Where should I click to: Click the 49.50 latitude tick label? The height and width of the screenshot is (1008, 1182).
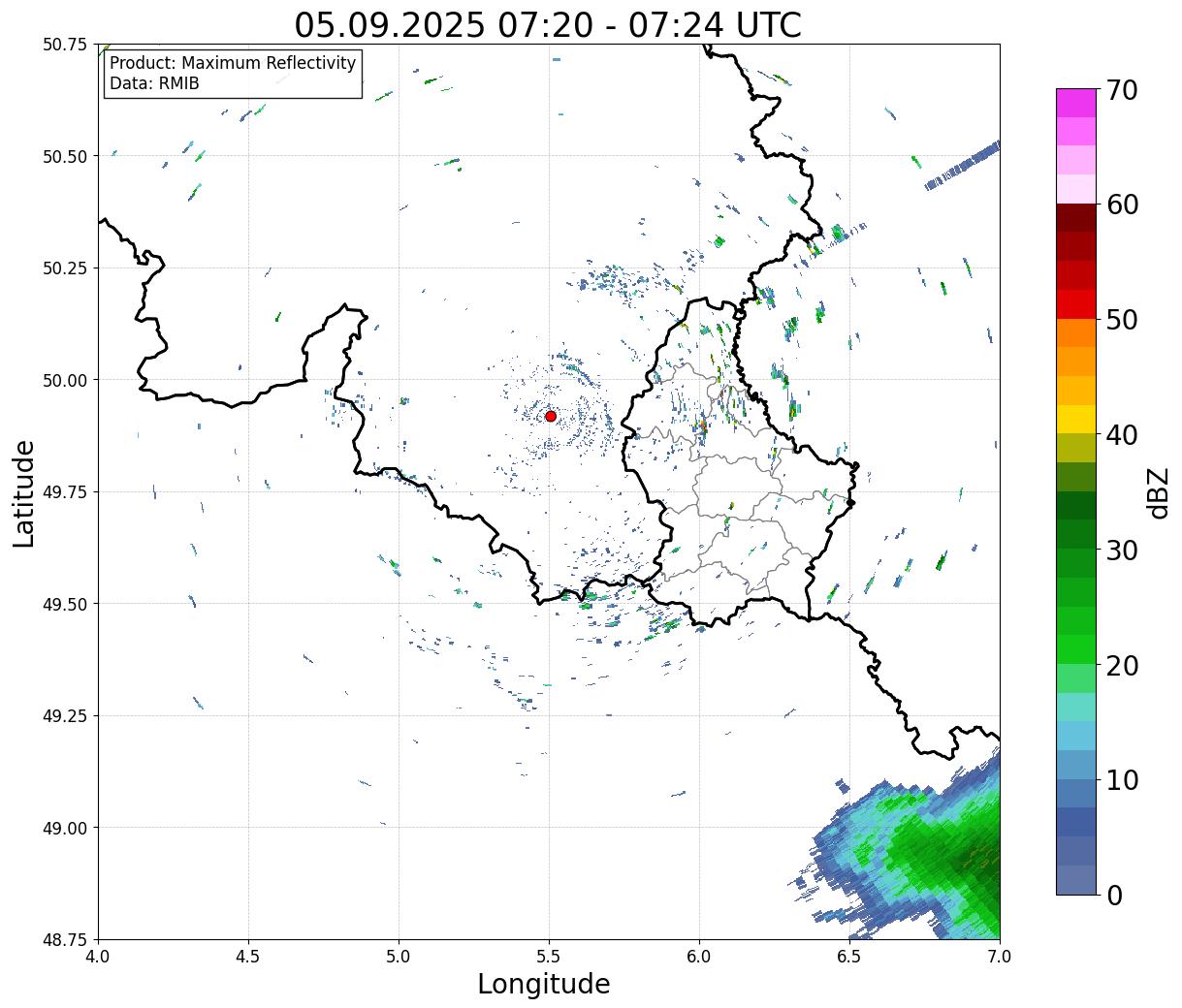point(65,604)
